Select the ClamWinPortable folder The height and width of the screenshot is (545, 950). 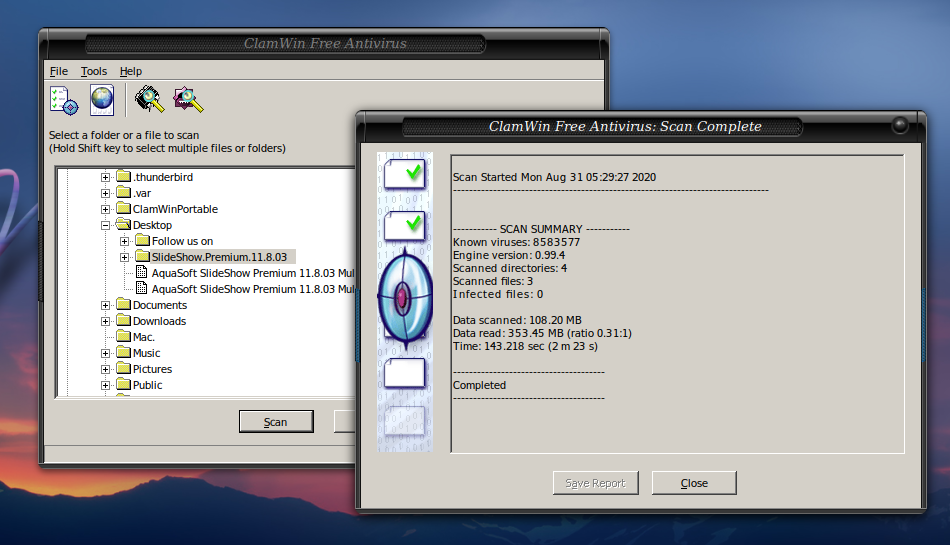pyautogui.click(x=175, y=209)
